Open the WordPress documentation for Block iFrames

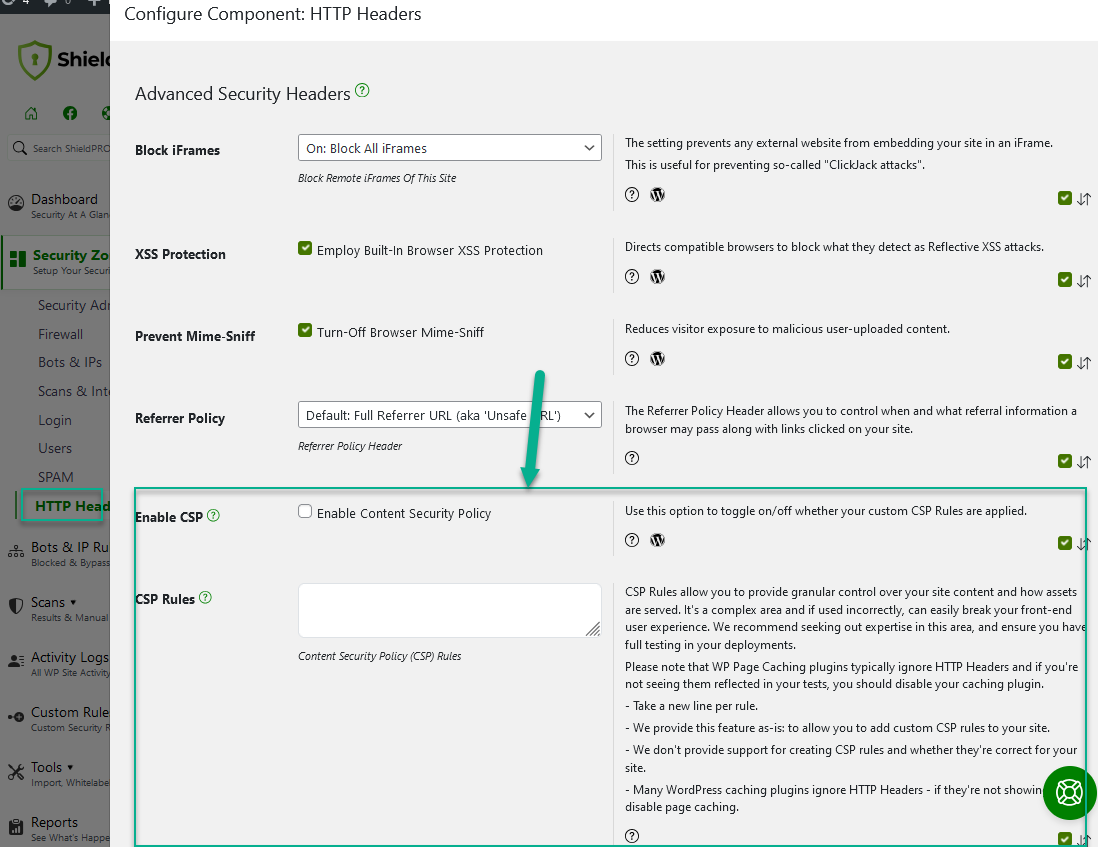[657, 194]
